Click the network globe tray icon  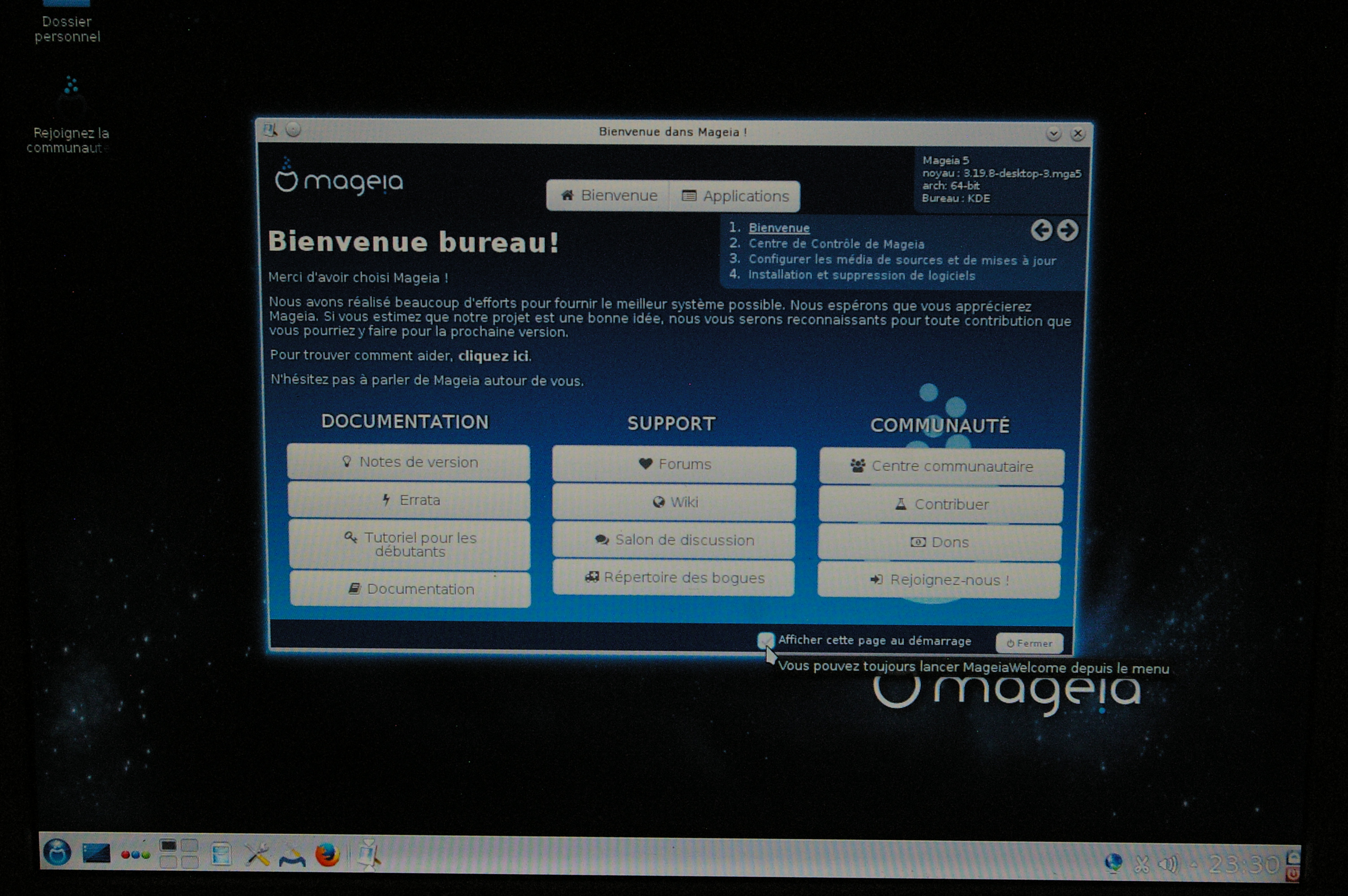(x=1113, y=862)
